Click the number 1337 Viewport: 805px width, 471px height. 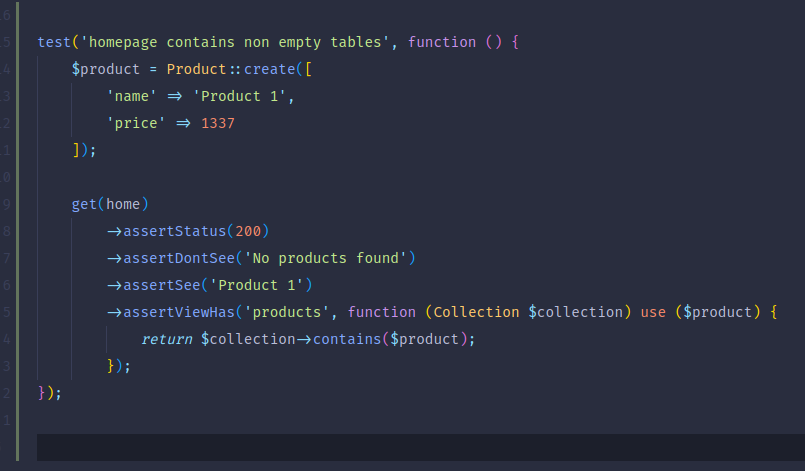(x=218, y=123)
